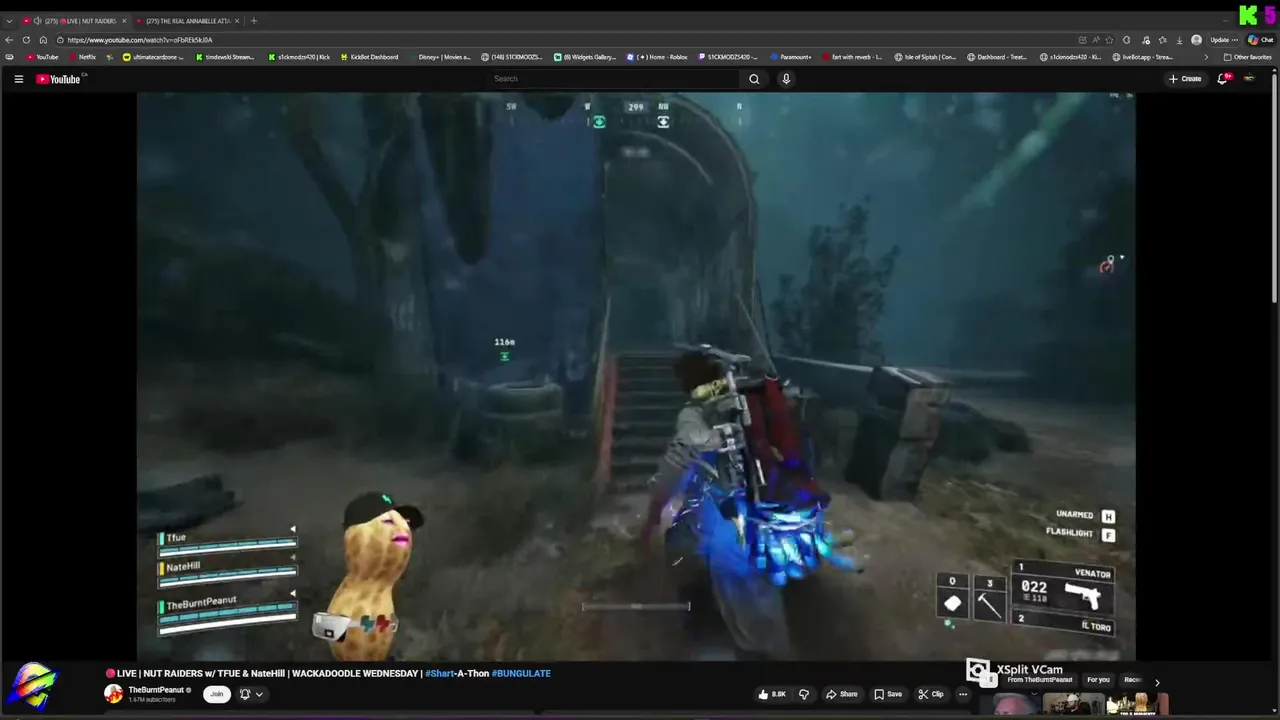
Task: Click the Join membership button
Action: pyautogui.click(x=216, y=694)
